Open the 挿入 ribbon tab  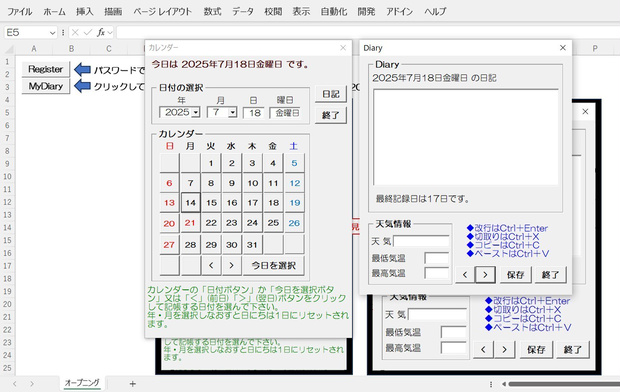(85, 12)
